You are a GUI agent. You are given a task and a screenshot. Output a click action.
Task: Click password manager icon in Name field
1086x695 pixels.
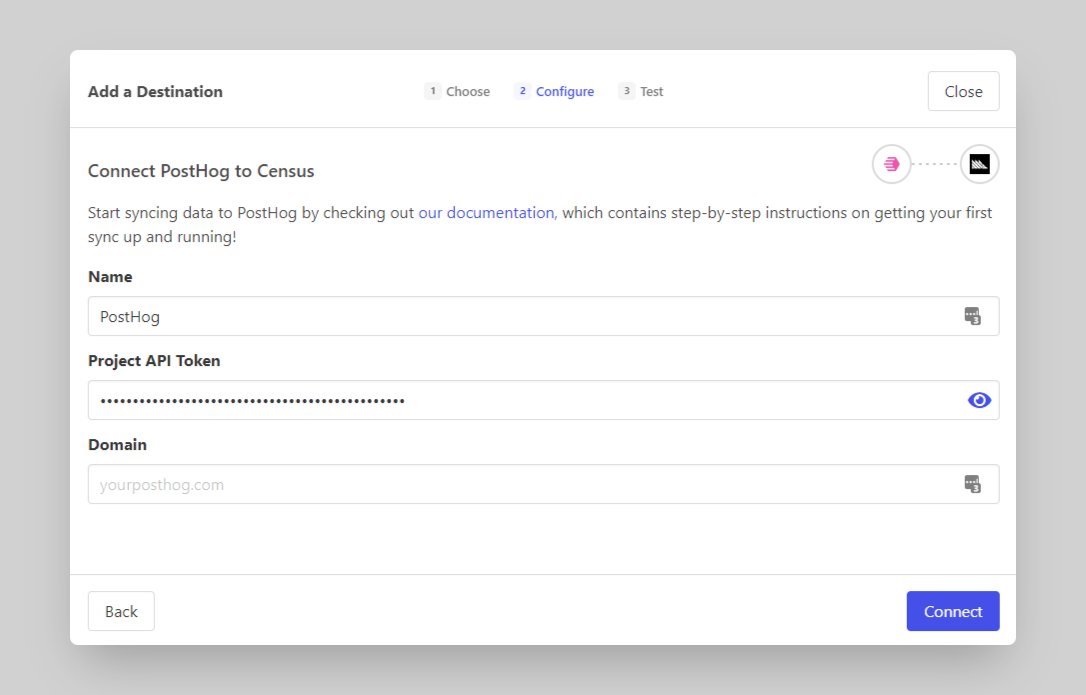point(972,316)
